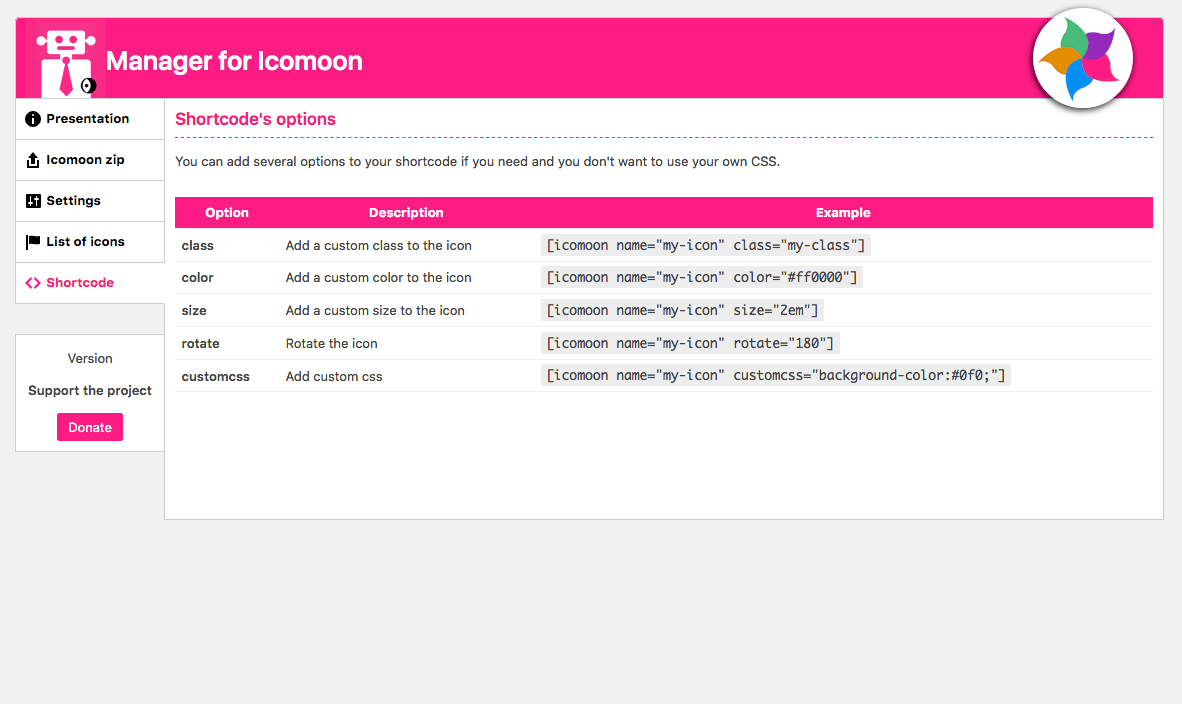
Task: Click 'Add a custom class to the icon'
Action: (x=378, y=246)
